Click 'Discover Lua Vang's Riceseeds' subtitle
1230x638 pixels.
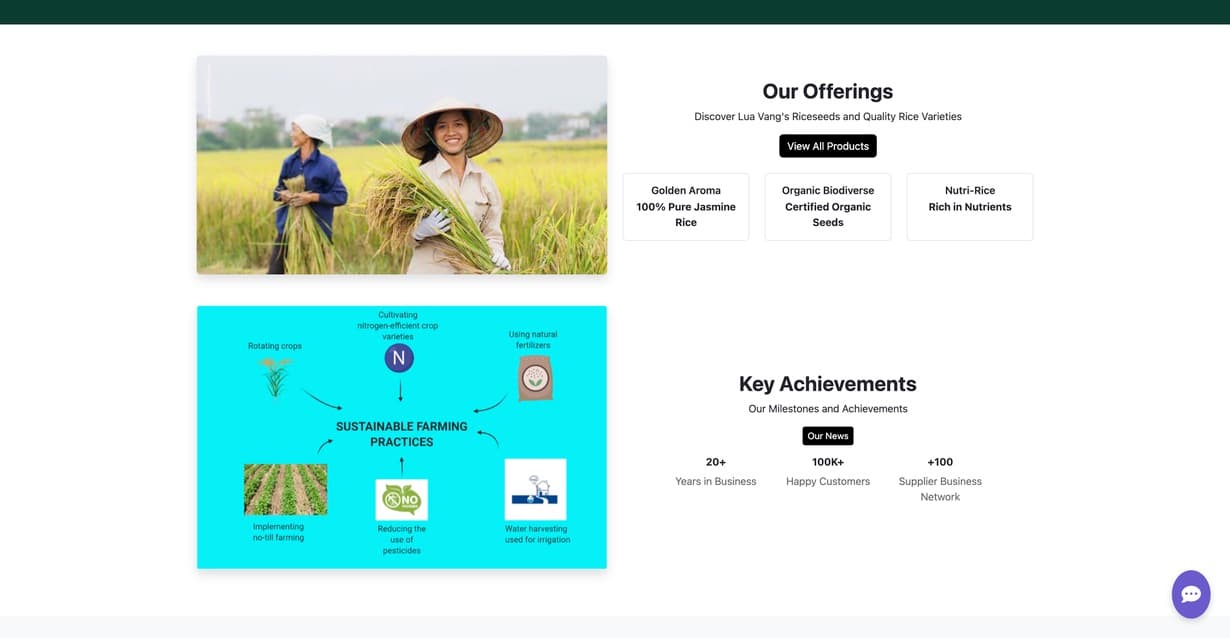tap(828, 117)
